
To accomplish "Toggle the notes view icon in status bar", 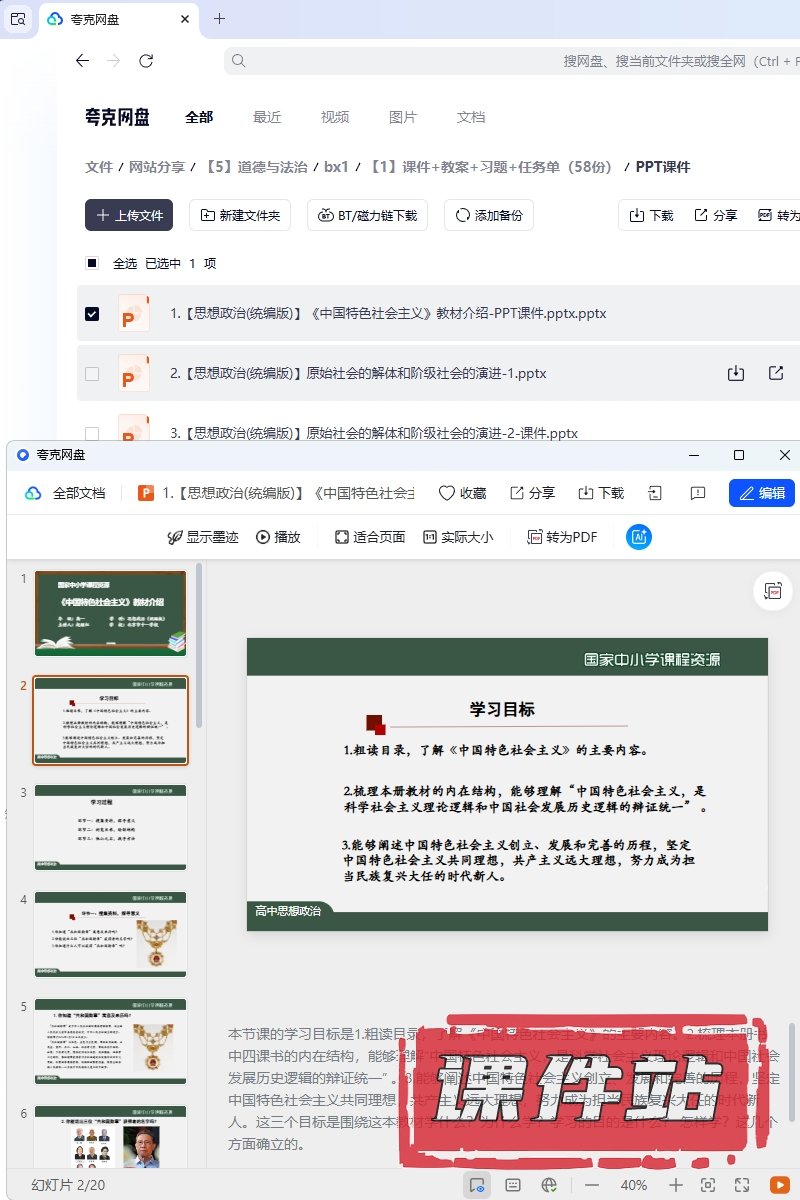I will 513,1185.
